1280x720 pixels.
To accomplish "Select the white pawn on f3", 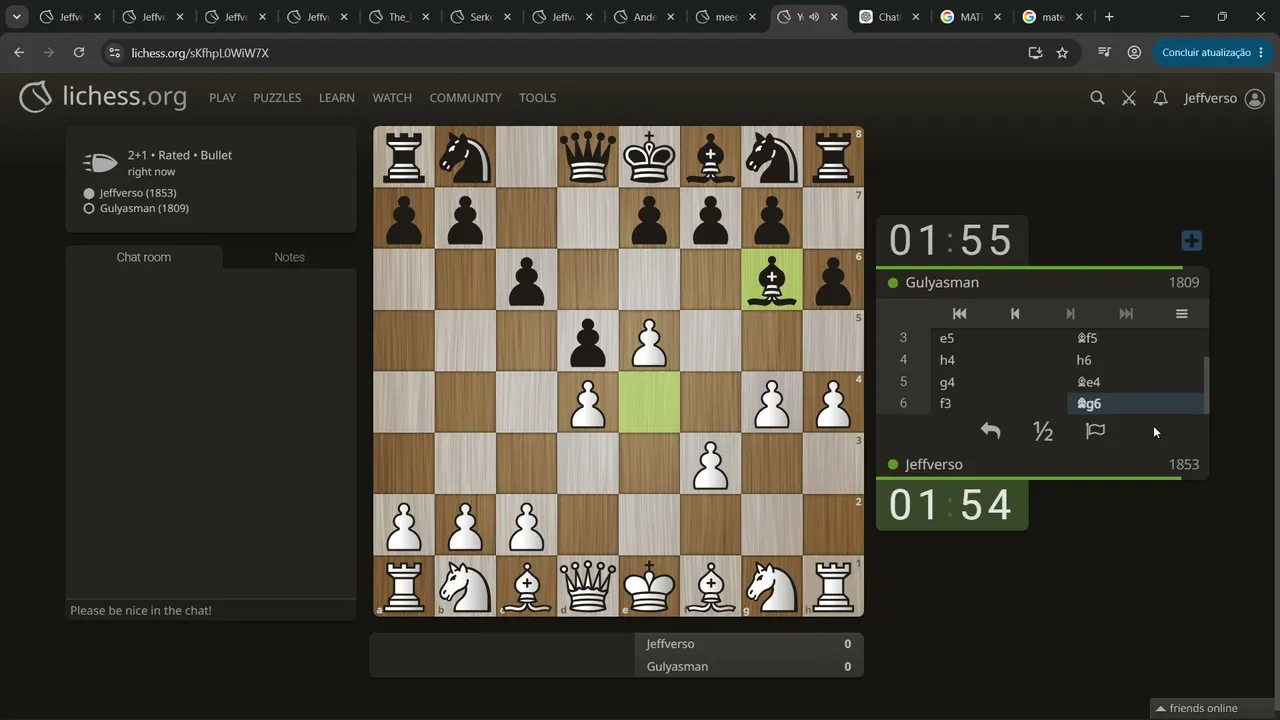I will pos(711,464).
